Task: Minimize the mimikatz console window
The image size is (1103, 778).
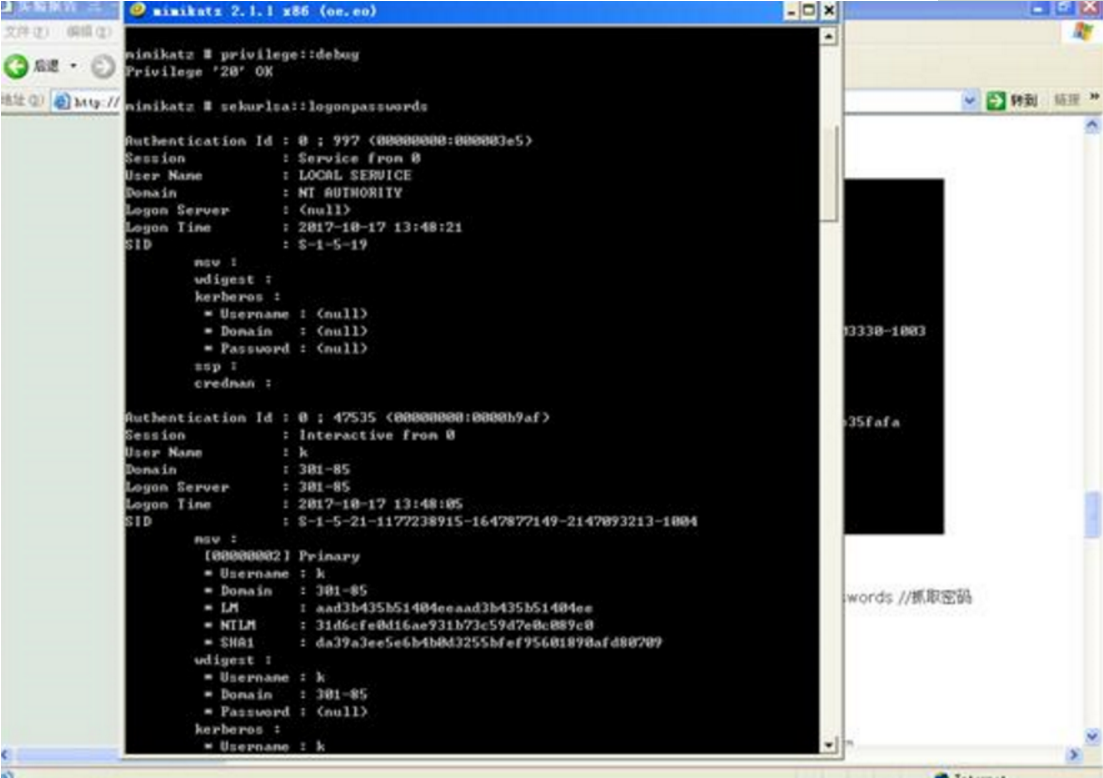Action: [x=793, y=11]
